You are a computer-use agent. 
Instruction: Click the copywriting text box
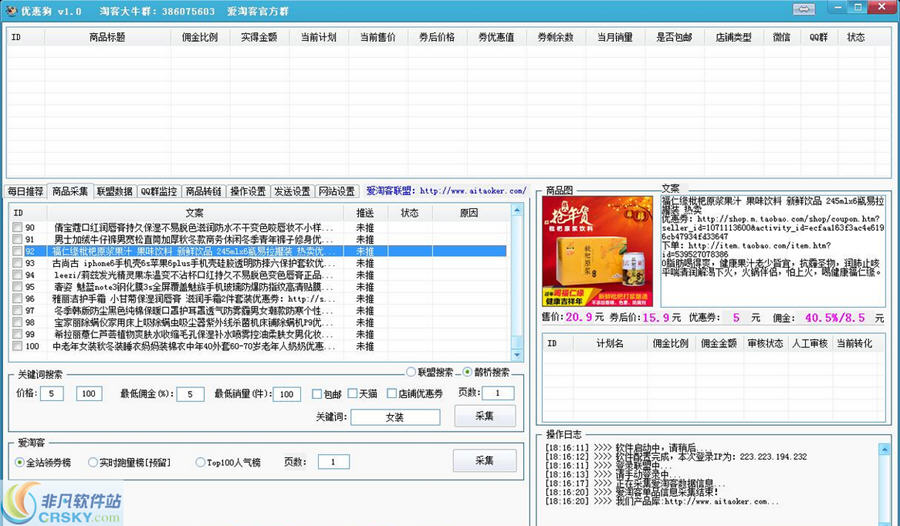[x=773, y=251]
